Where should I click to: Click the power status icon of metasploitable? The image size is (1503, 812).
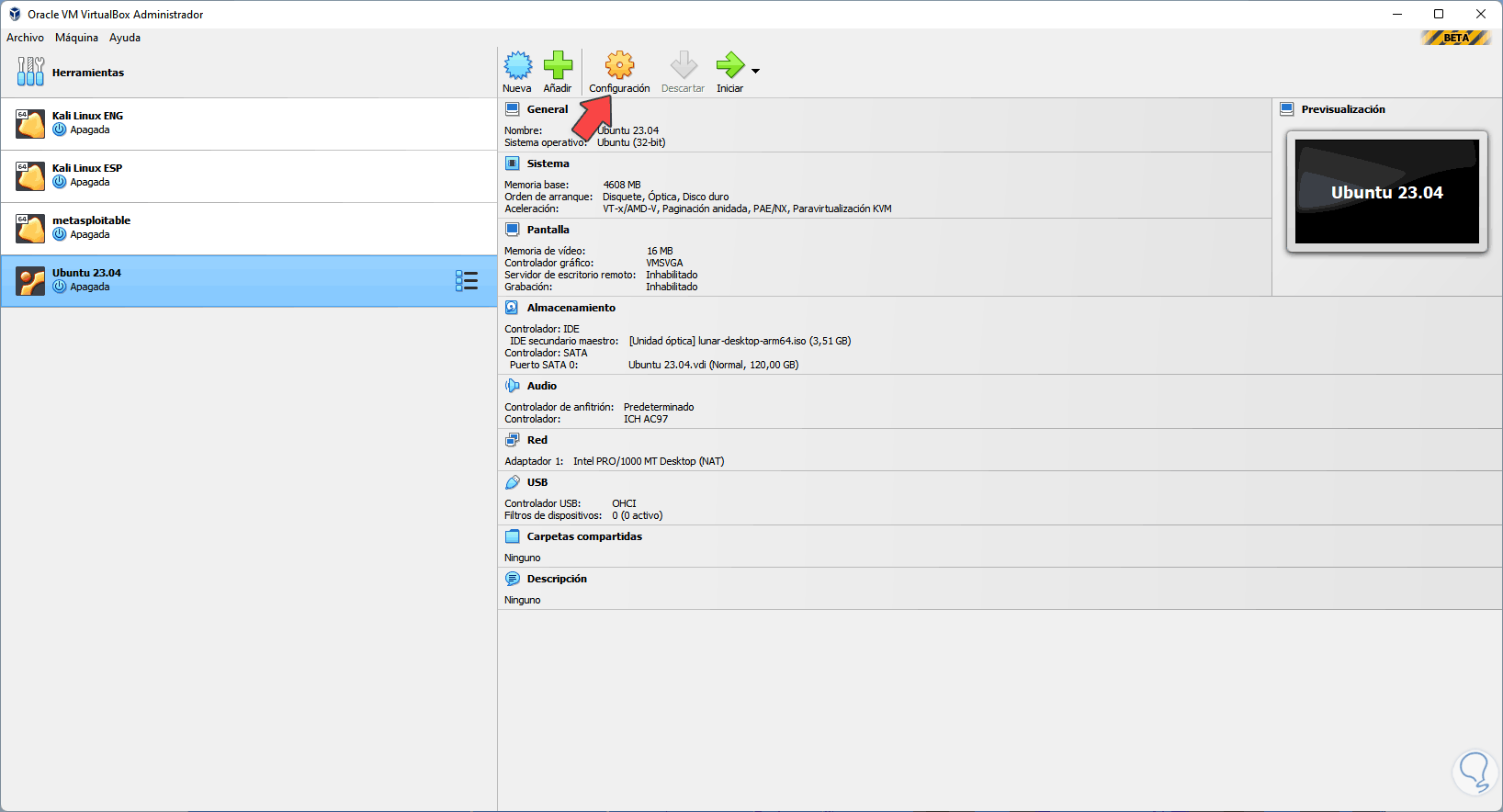pos(60,234)
